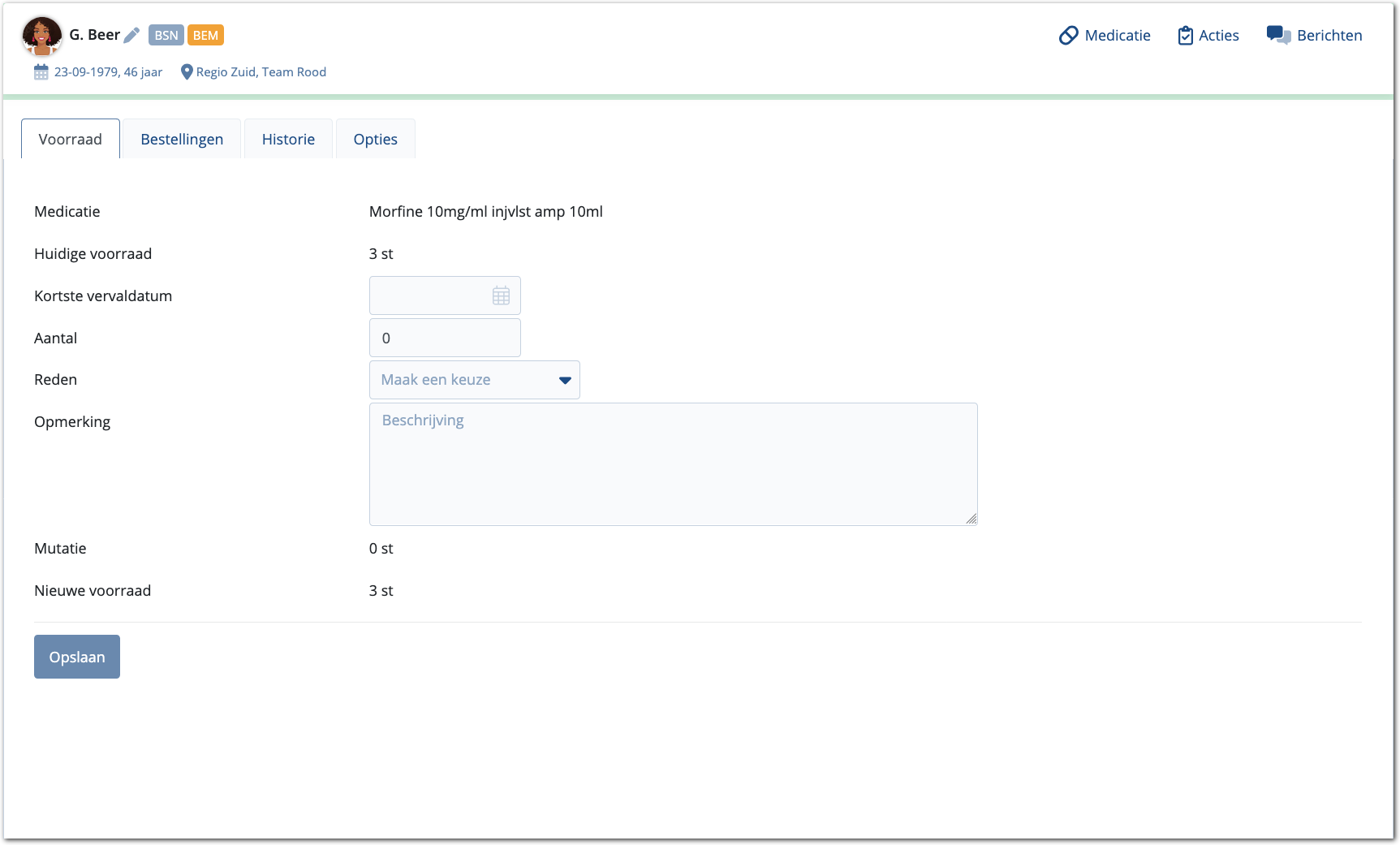Select the Voorraad tab
Viewport: 1400px width, 845px height.
71,139
